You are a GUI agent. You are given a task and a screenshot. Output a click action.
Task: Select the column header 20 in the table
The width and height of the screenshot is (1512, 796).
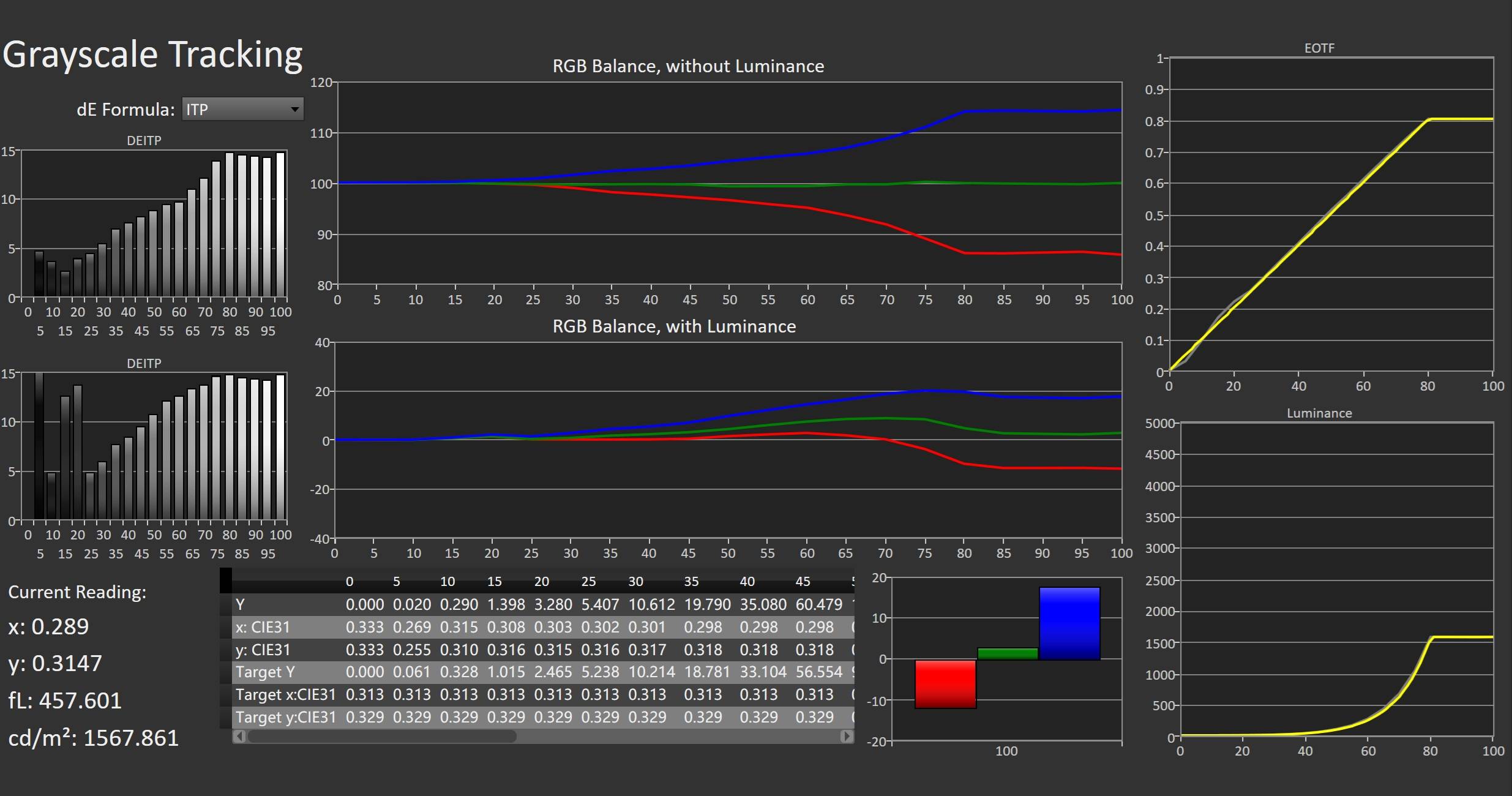coord(541,581)
